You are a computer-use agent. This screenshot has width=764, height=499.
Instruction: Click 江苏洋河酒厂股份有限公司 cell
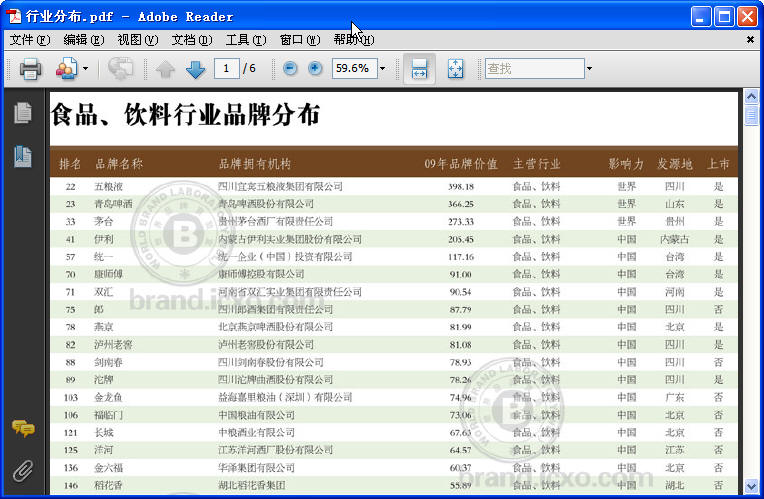(x=275, y=450)
